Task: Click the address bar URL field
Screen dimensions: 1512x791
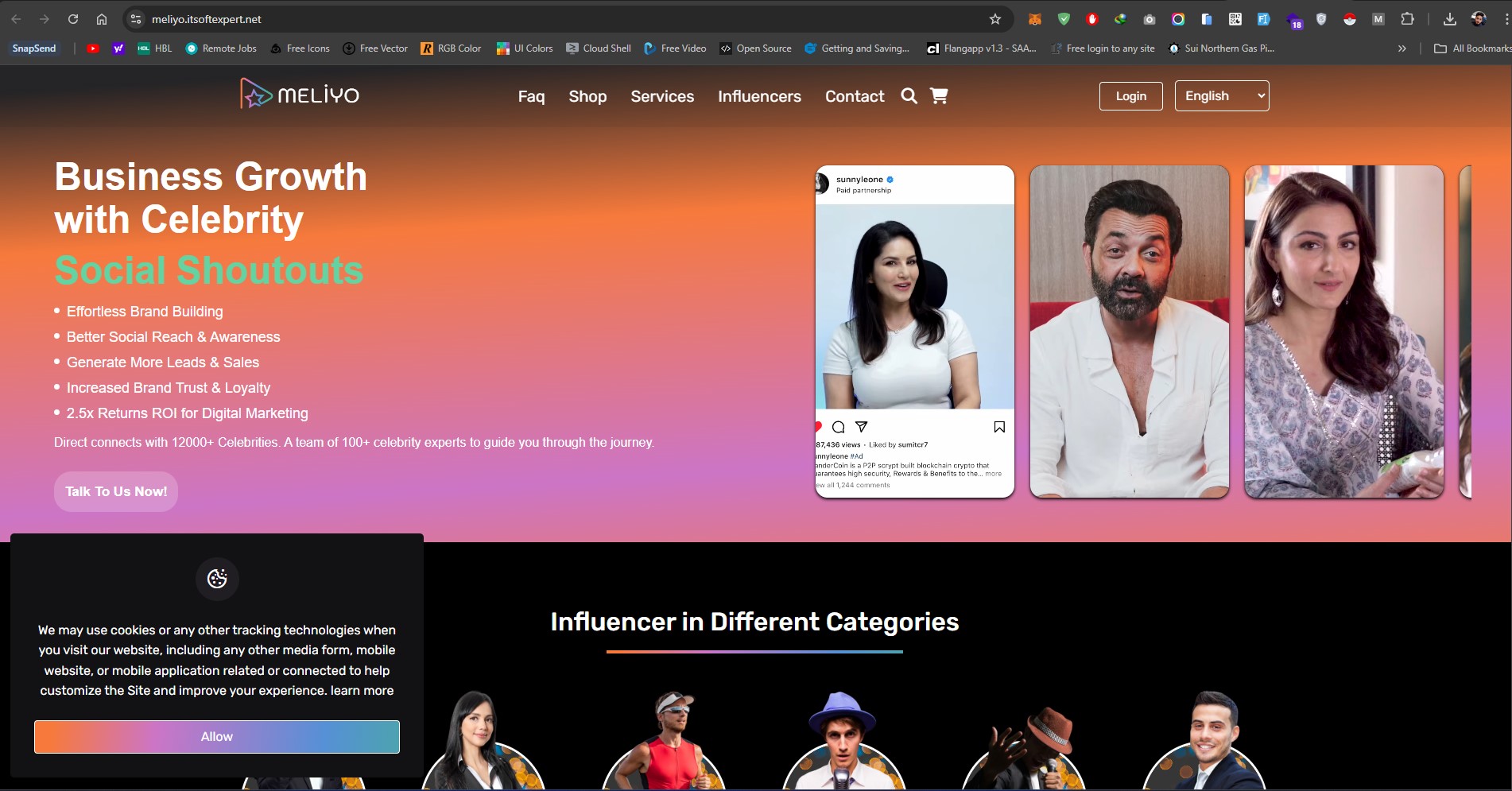Action: (x=556, y=19)
